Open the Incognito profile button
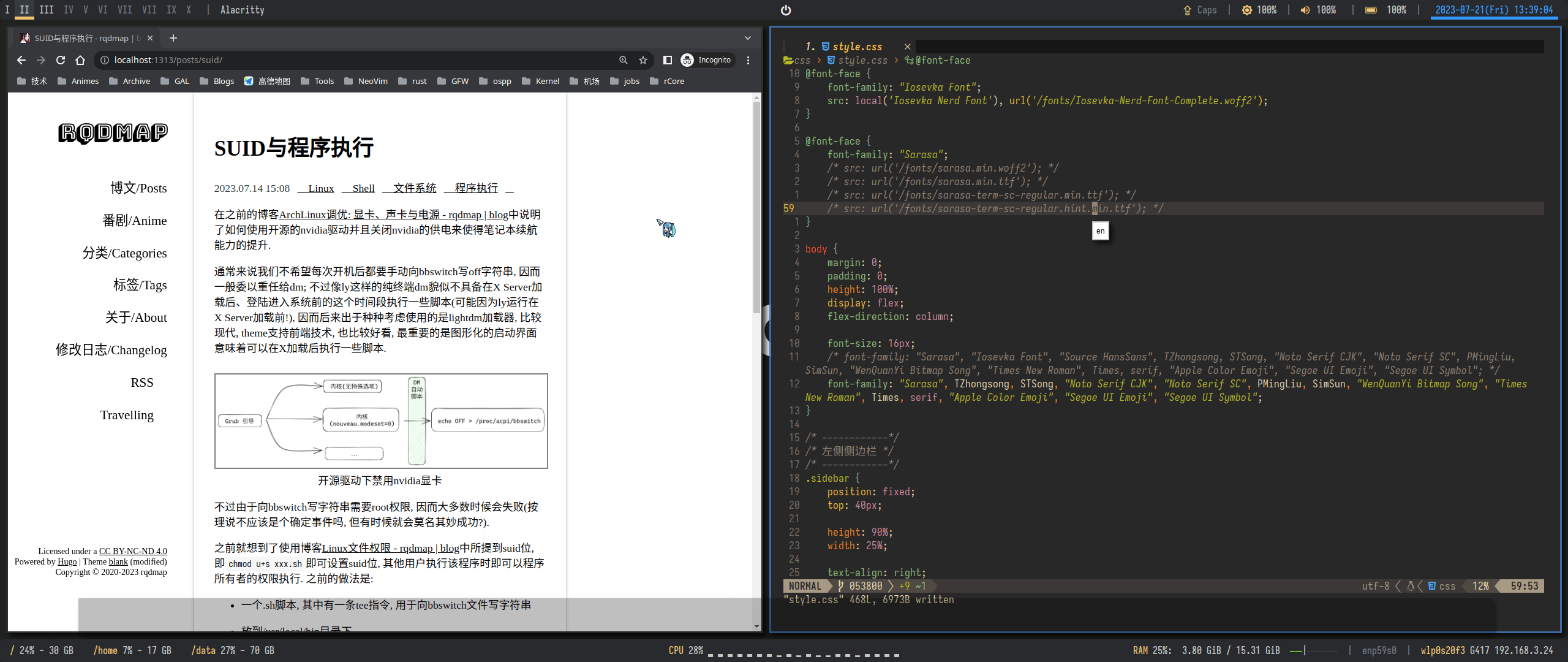The image size is (1568, 662). click(707, 60)
